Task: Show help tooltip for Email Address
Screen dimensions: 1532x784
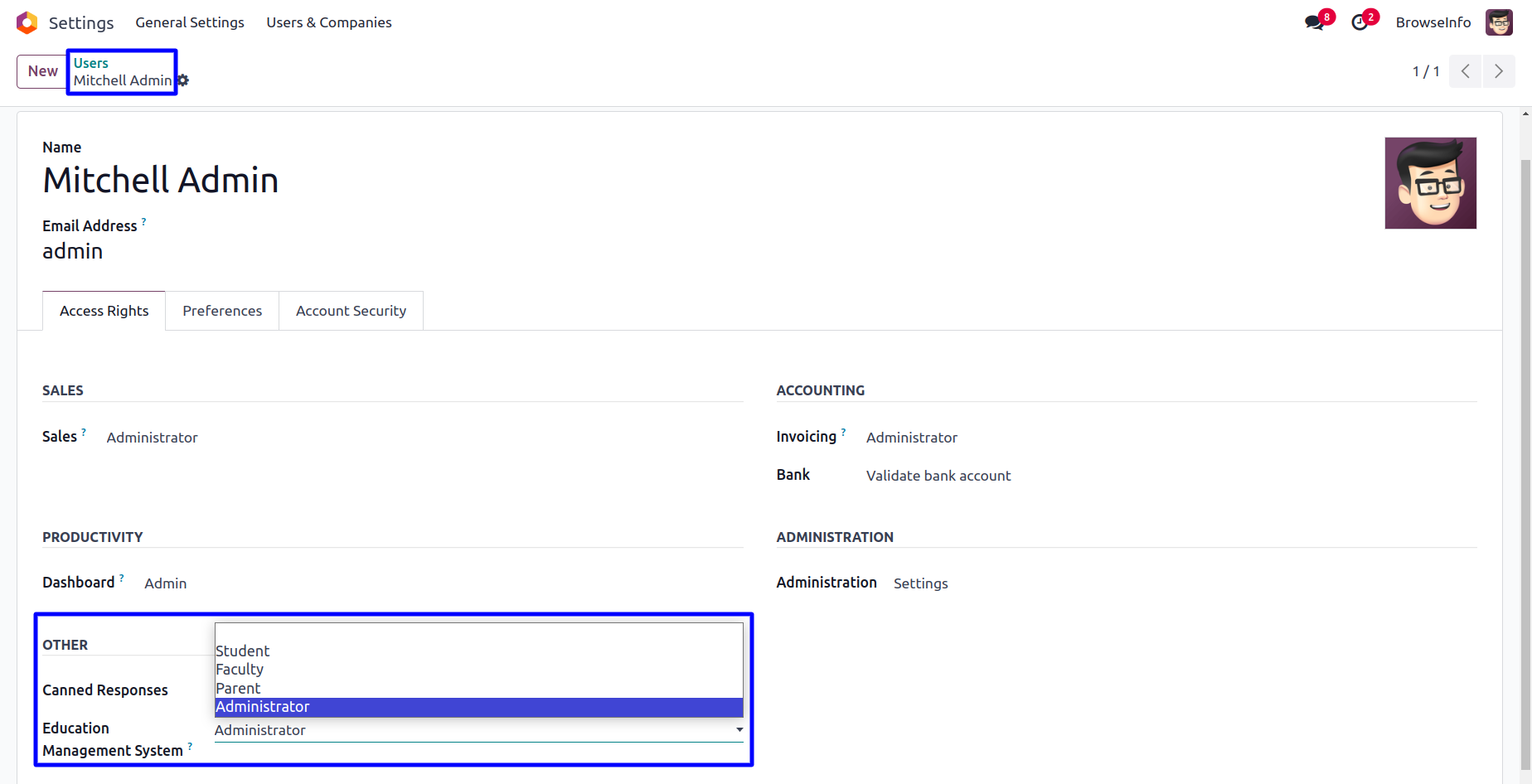Action: coord(143,221)
